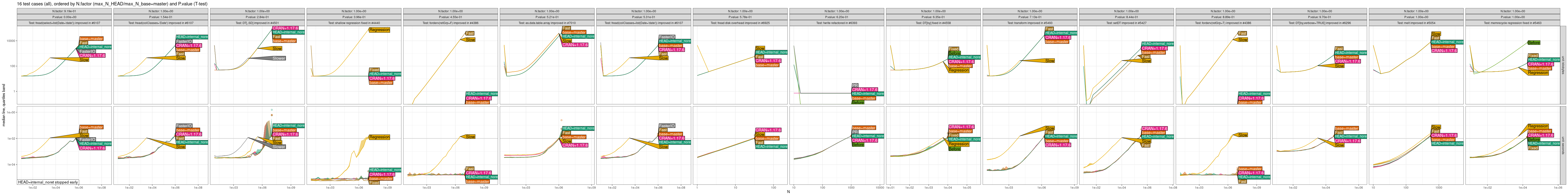Click 'Regression' label in upper shallow regression panel
This screenshot has height=196, width=1568.
(x=379, y=30)
